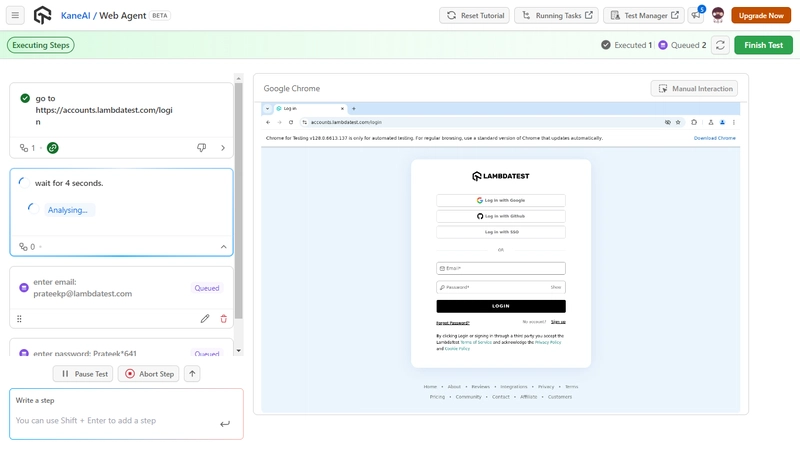Click the black LOGIN button
This screenshot has height=449, width=800.
click(x=501, y=306)
